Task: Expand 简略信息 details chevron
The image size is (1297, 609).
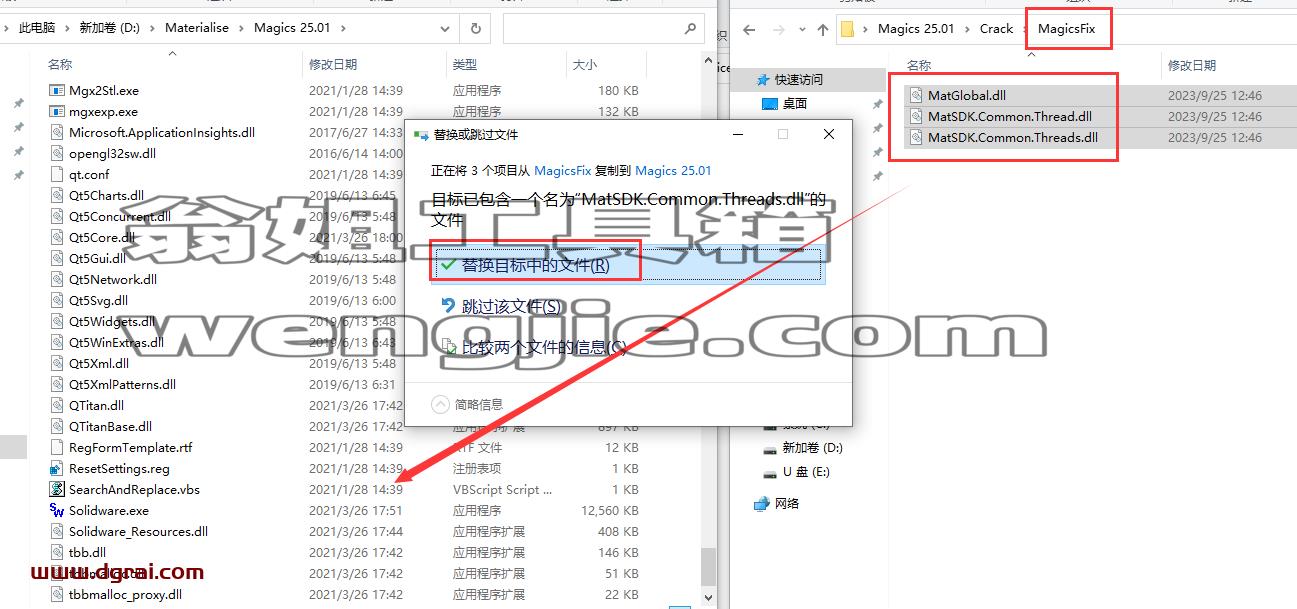Action: tap(440, 404)
